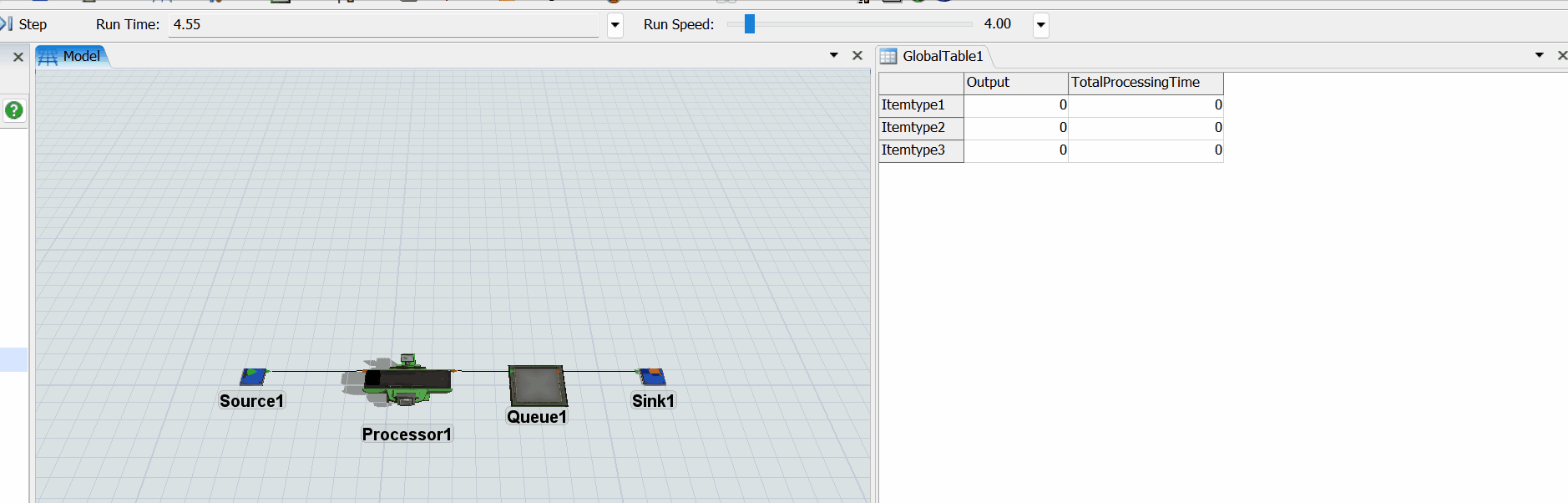Viewport: 1568px width, 503px height.
Task: Open the Run Speed dropdown arrow
Action: pos(1041,25)
